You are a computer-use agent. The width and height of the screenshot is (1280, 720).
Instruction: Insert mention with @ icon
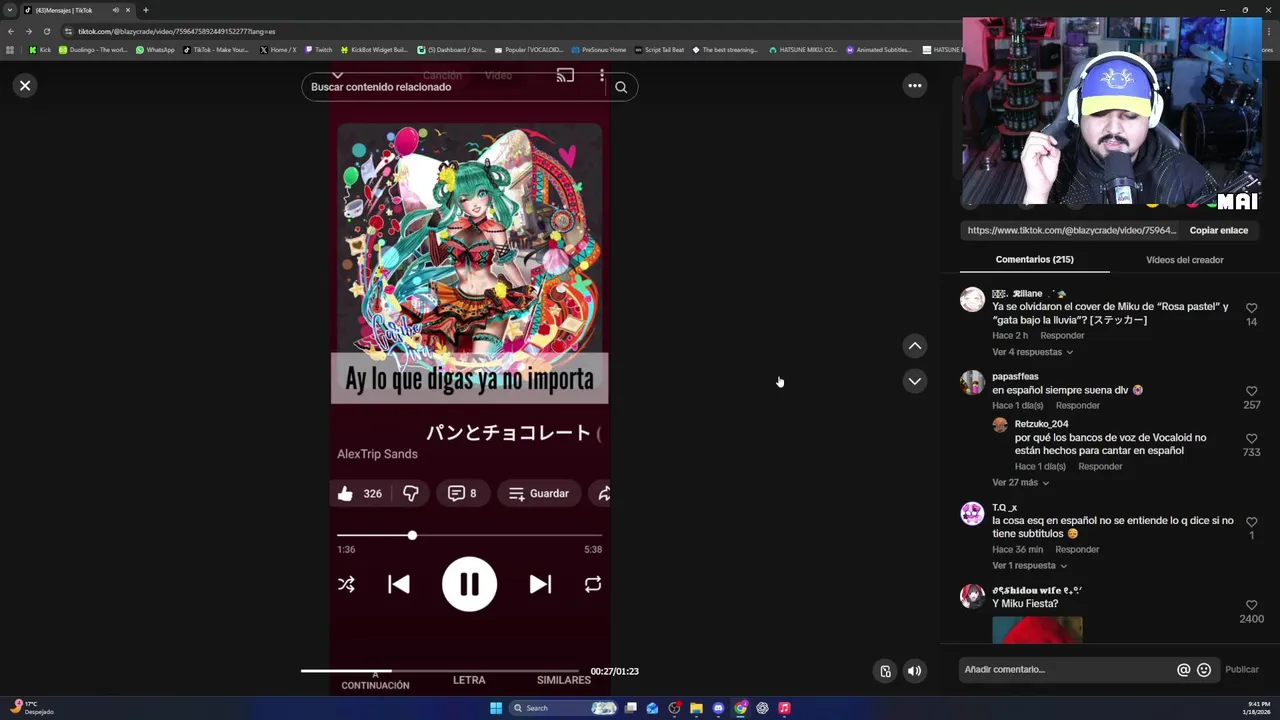1183,670
